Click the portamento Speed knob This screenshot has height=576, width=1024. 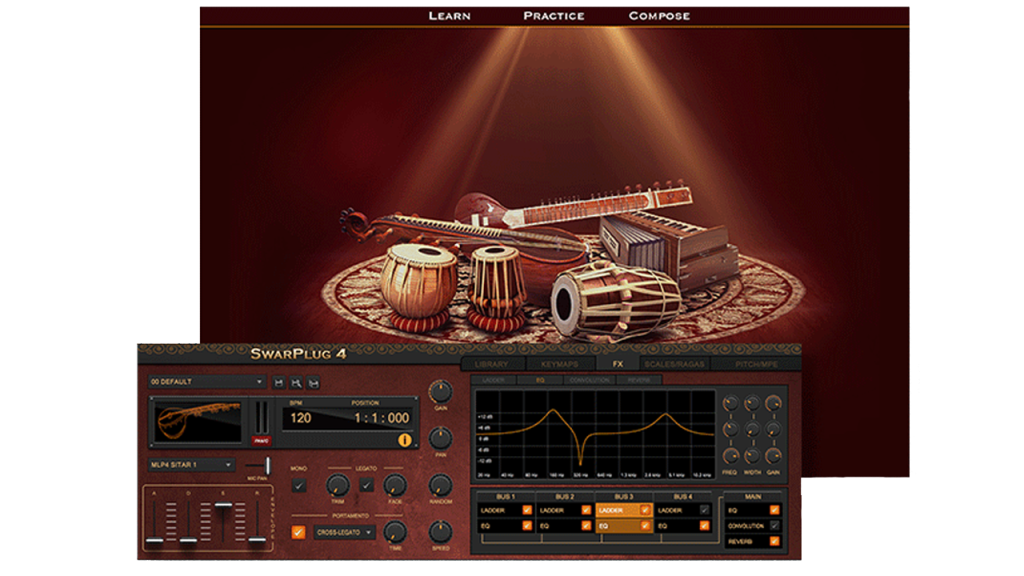click(x=440, y=531)
